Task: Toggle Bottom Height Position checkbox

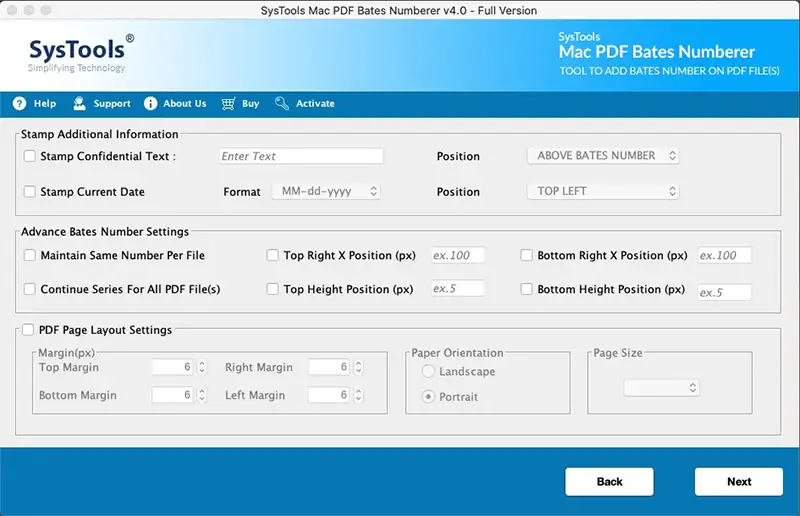Action: coord(526,289)
